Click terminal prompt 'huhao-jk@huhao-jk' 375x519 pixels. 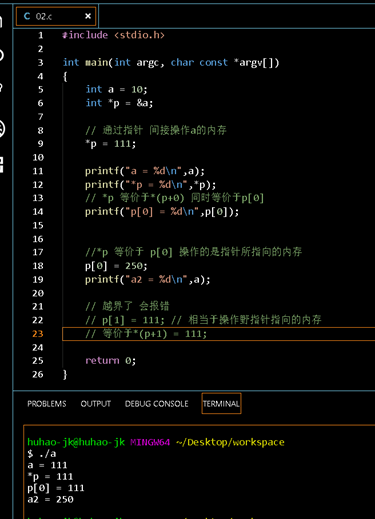pos(76,442)
